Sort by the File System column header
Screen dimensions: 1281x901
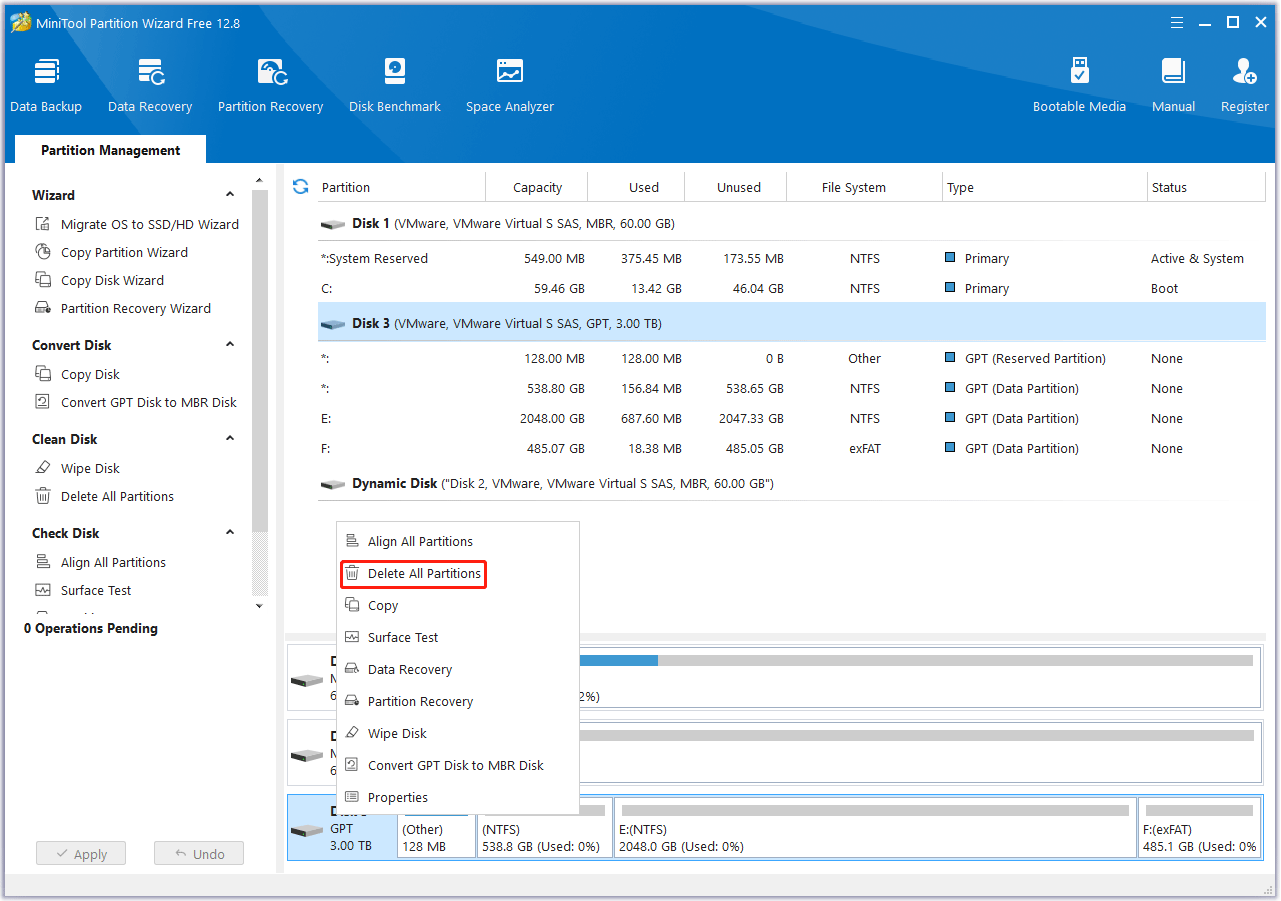865,187
